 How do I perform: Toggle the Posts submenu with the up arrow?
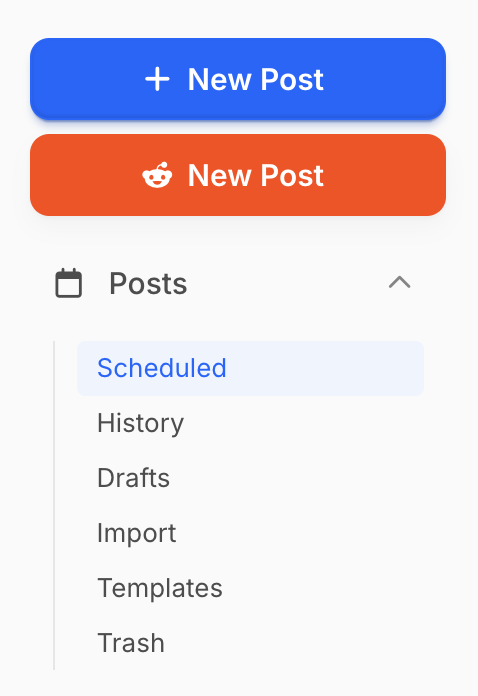pos(399,283)
